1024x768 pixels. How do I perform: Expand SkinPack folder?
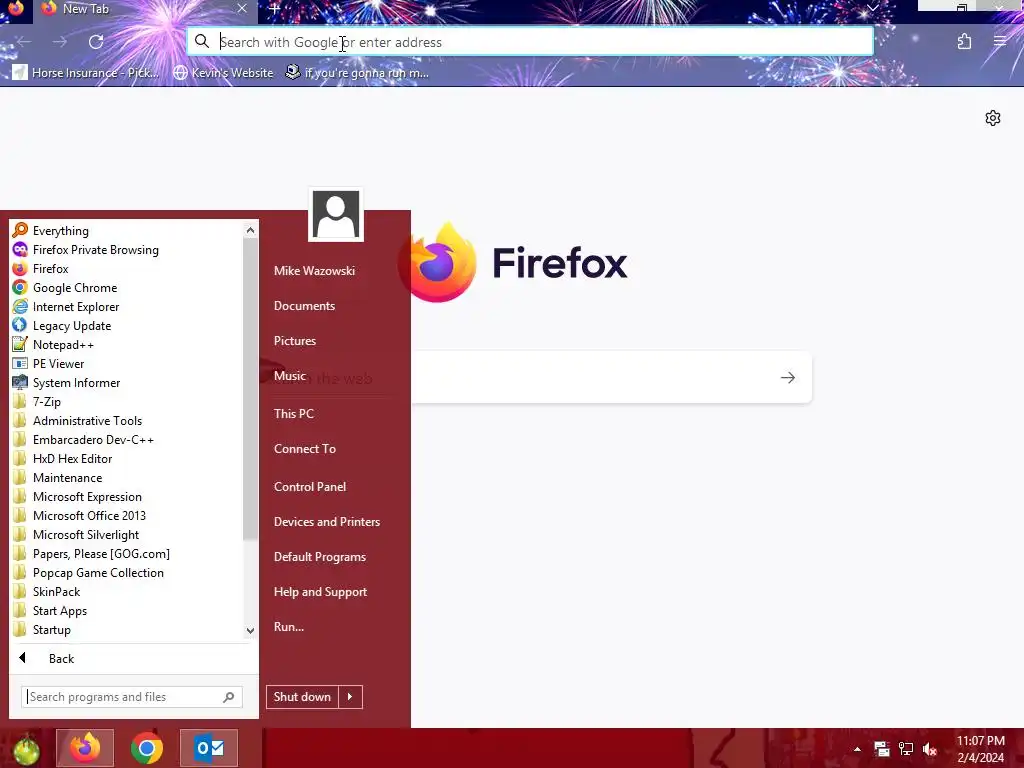click(56, 591)
